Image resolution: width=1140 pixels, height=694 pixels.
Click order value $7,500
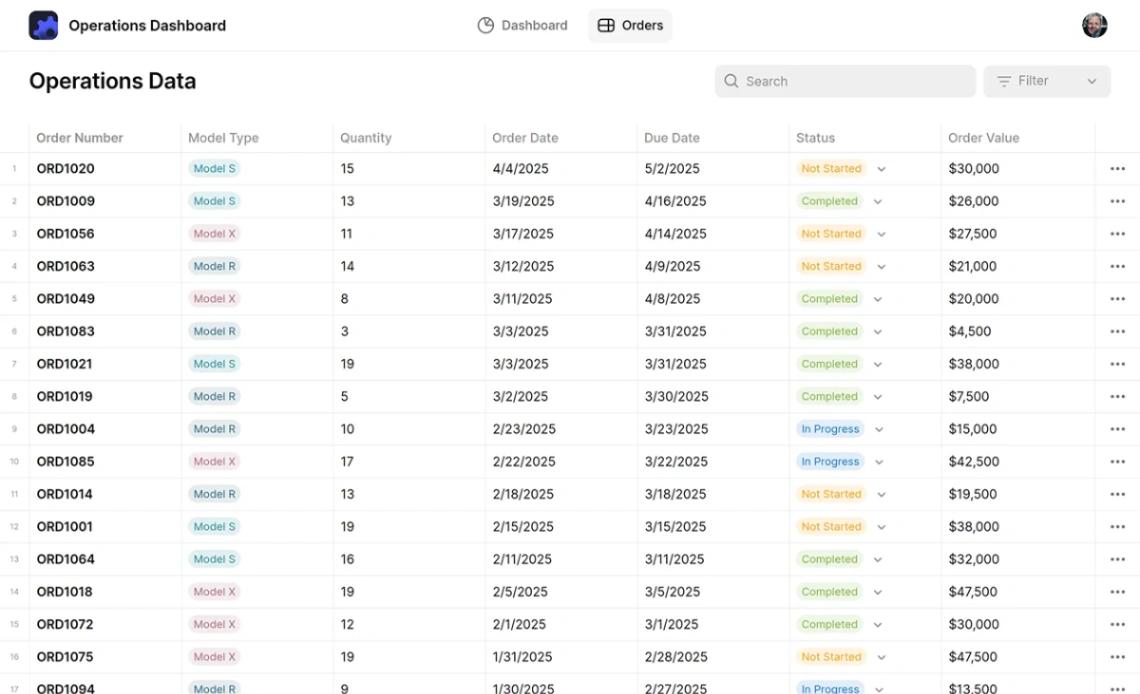969,397
